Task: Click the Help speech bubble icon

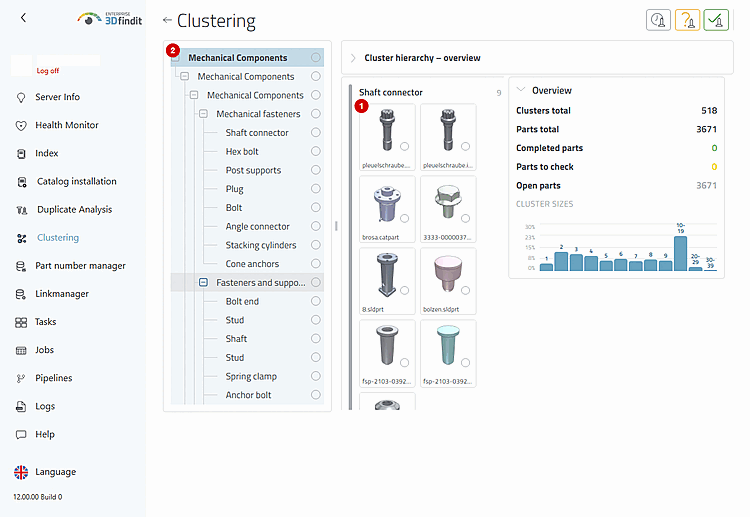Action: (21, 435)
